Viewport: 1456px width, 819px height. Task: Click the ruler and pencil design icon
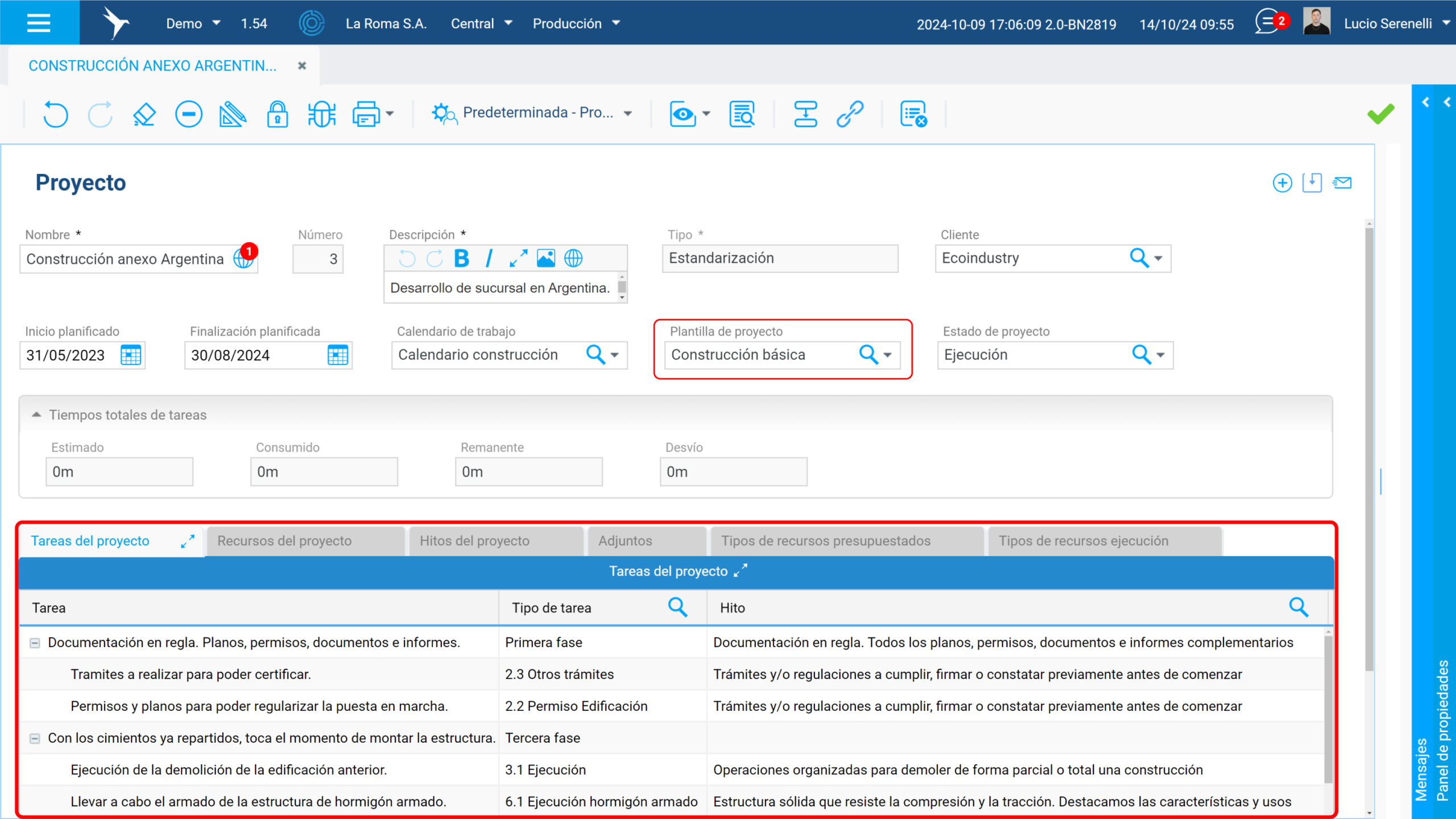tap(233, 114)
